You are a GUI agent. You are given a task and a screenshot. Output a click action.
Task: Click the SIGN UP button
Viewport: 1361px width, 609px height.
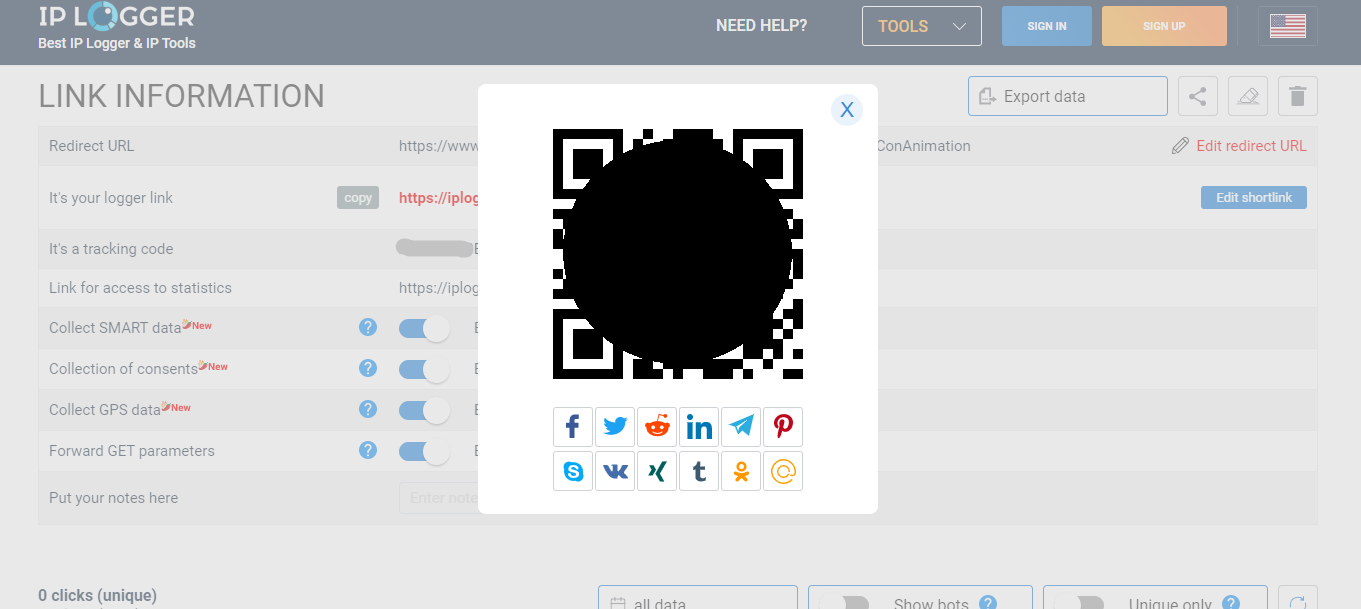coord(1164,26)
